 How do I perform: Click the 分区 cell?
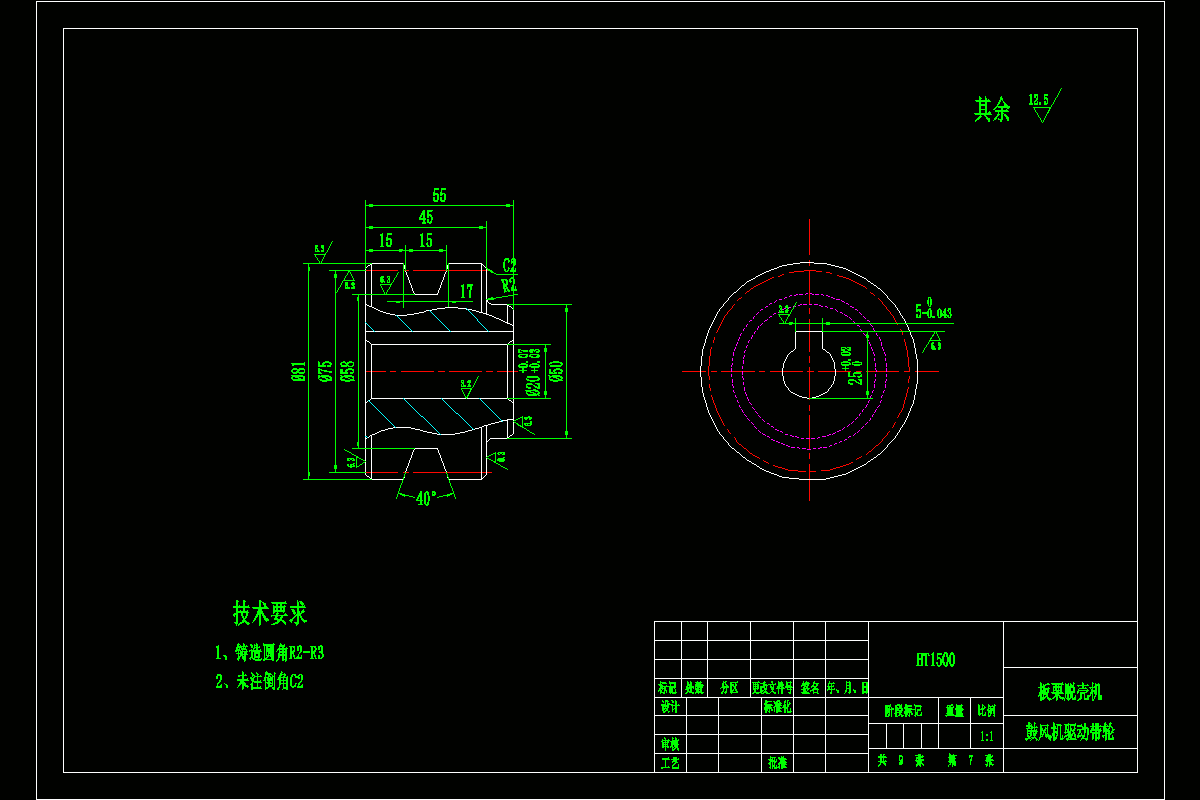click(x=728, y=688)
